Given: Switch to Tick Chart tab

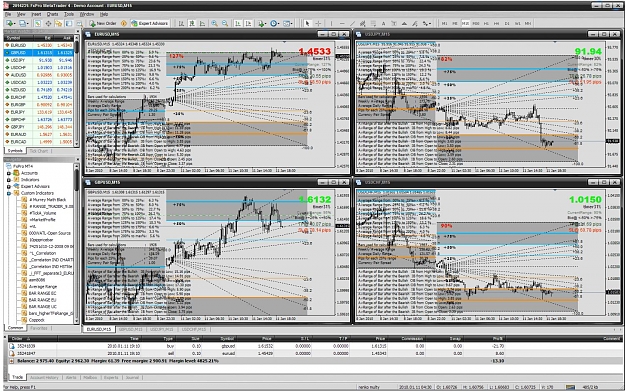Looking at the screenshot, I should [x=39, y=151].
